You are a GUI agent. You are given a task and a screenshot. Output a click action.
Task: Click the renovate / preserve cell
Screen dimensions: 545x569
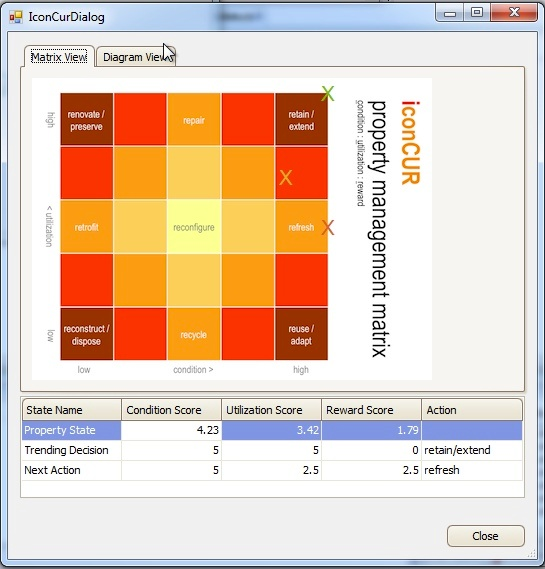point(86,120)
